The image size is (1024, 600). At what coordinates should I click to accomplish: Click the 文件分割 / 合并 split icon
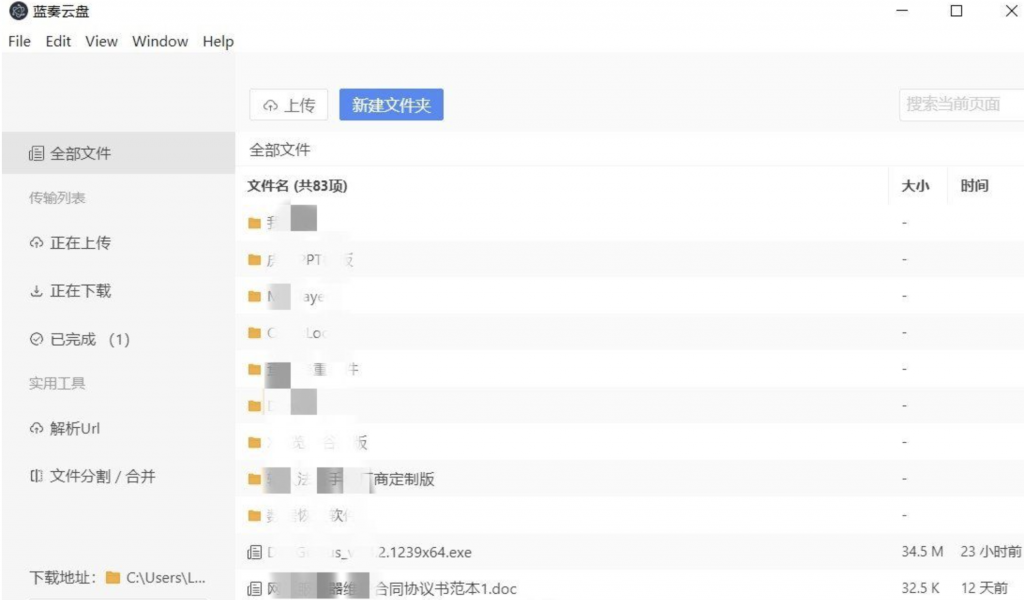tap(37, 477)
